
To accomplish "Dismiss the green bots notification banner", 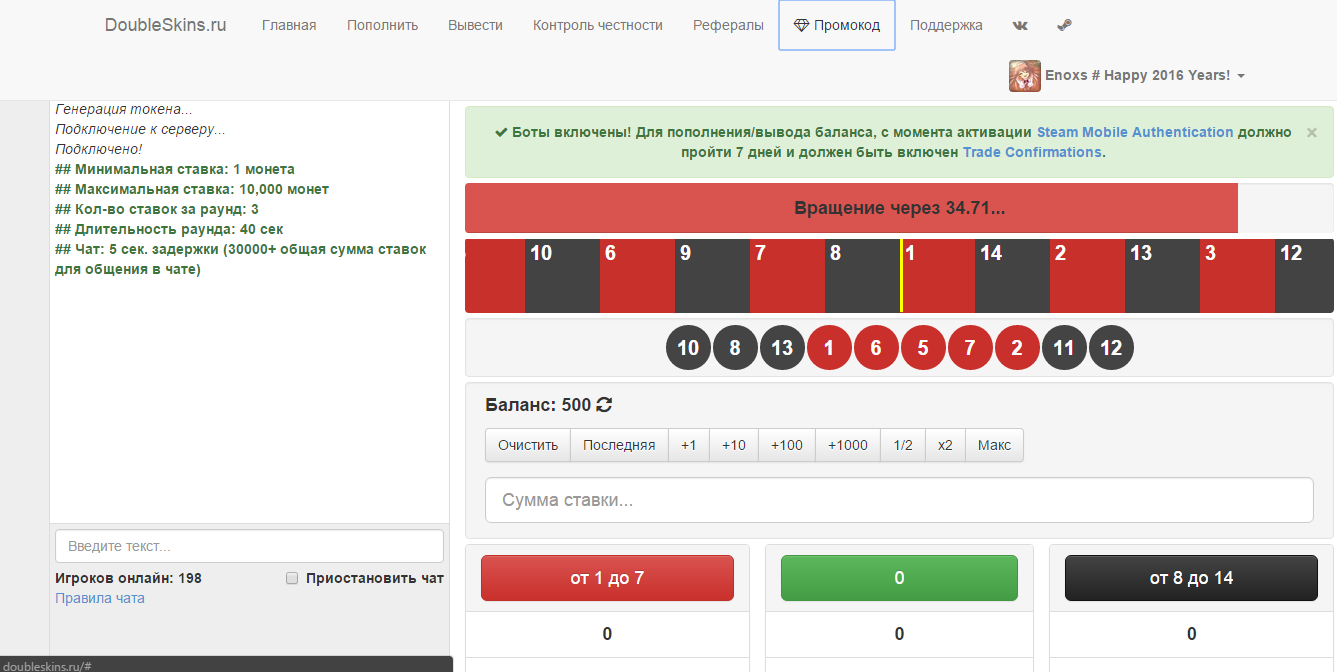I will tap(1312, 132).
